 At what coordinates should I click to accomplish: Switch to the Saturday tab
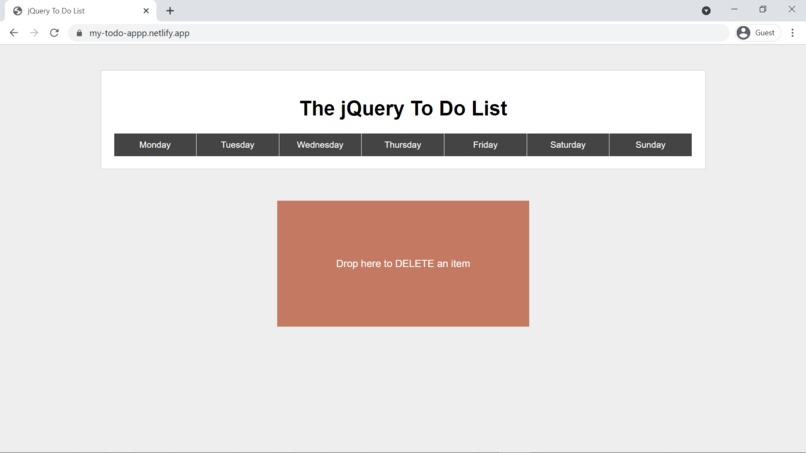(x=567, y=145)
